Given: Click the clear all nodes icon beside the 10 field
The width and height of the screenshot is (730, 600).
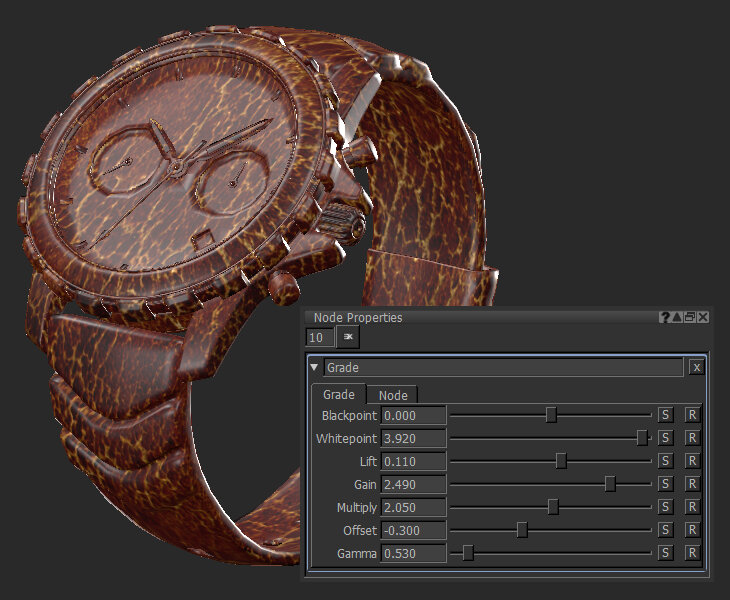Looking at the screenshot, I should 349,337.
